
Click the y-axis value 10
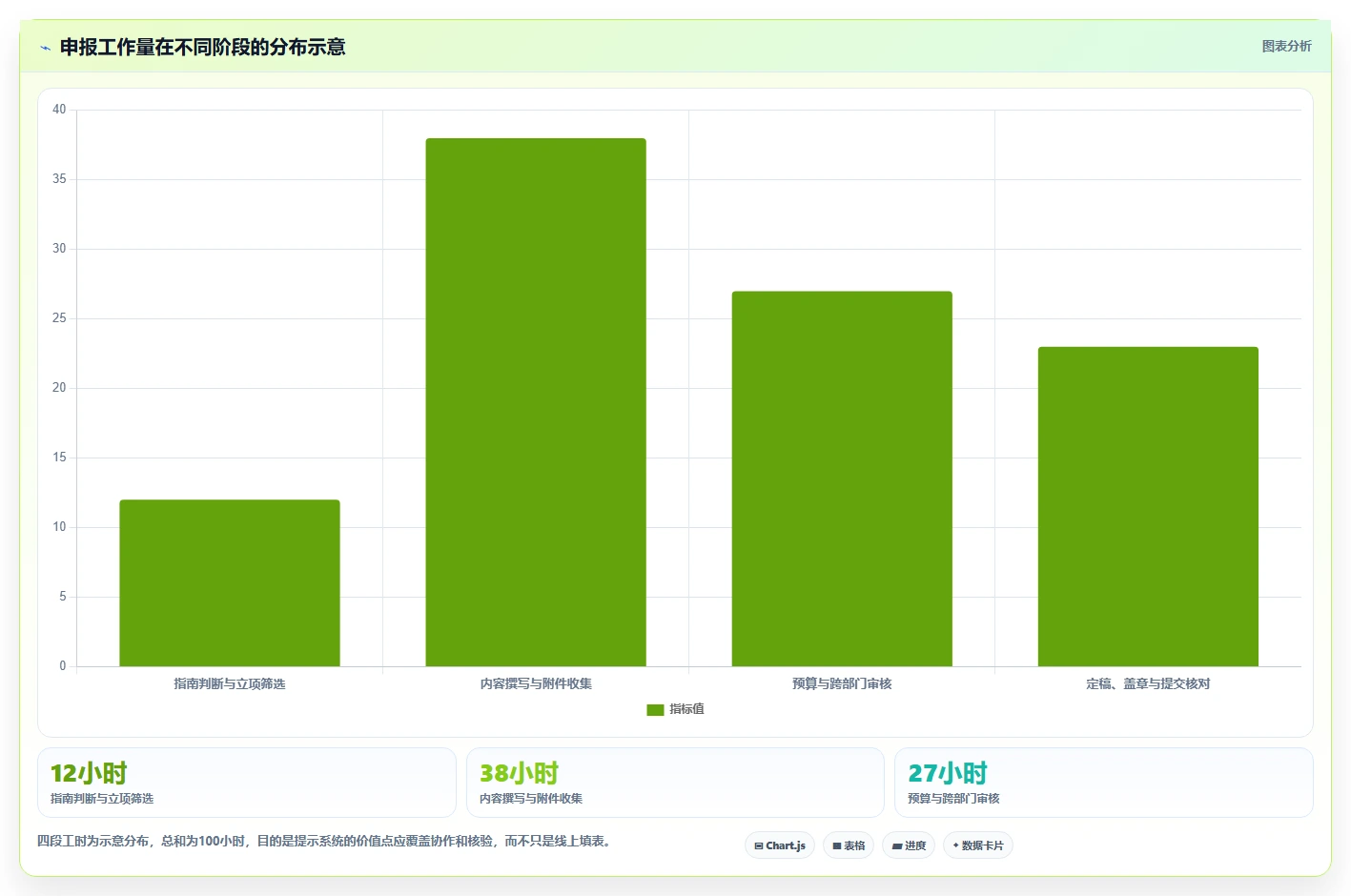[59, 527]
